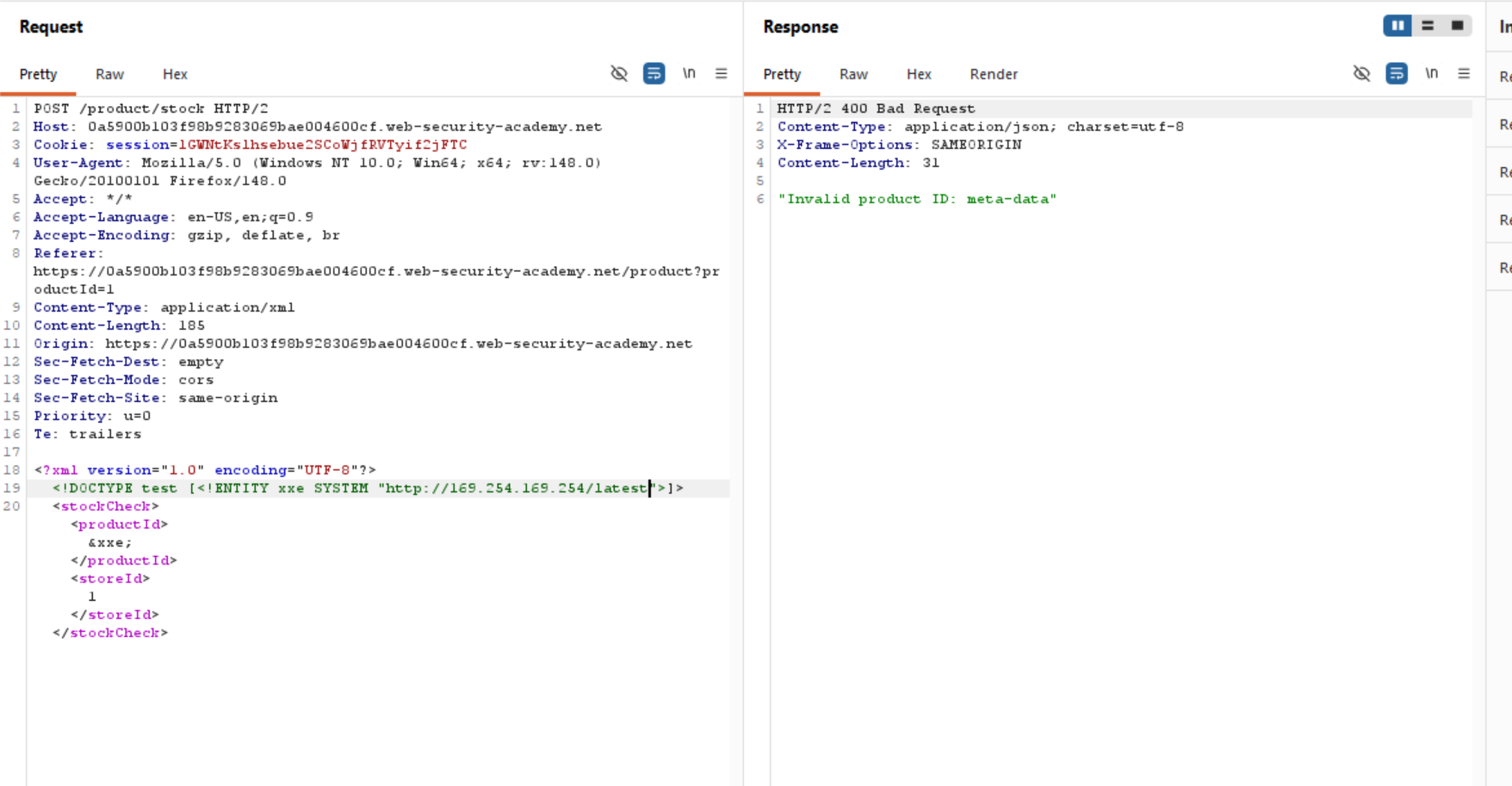1512x786 pixels.
Task: Switch Response view to Raw tab
Action: [x=853, y=74]
